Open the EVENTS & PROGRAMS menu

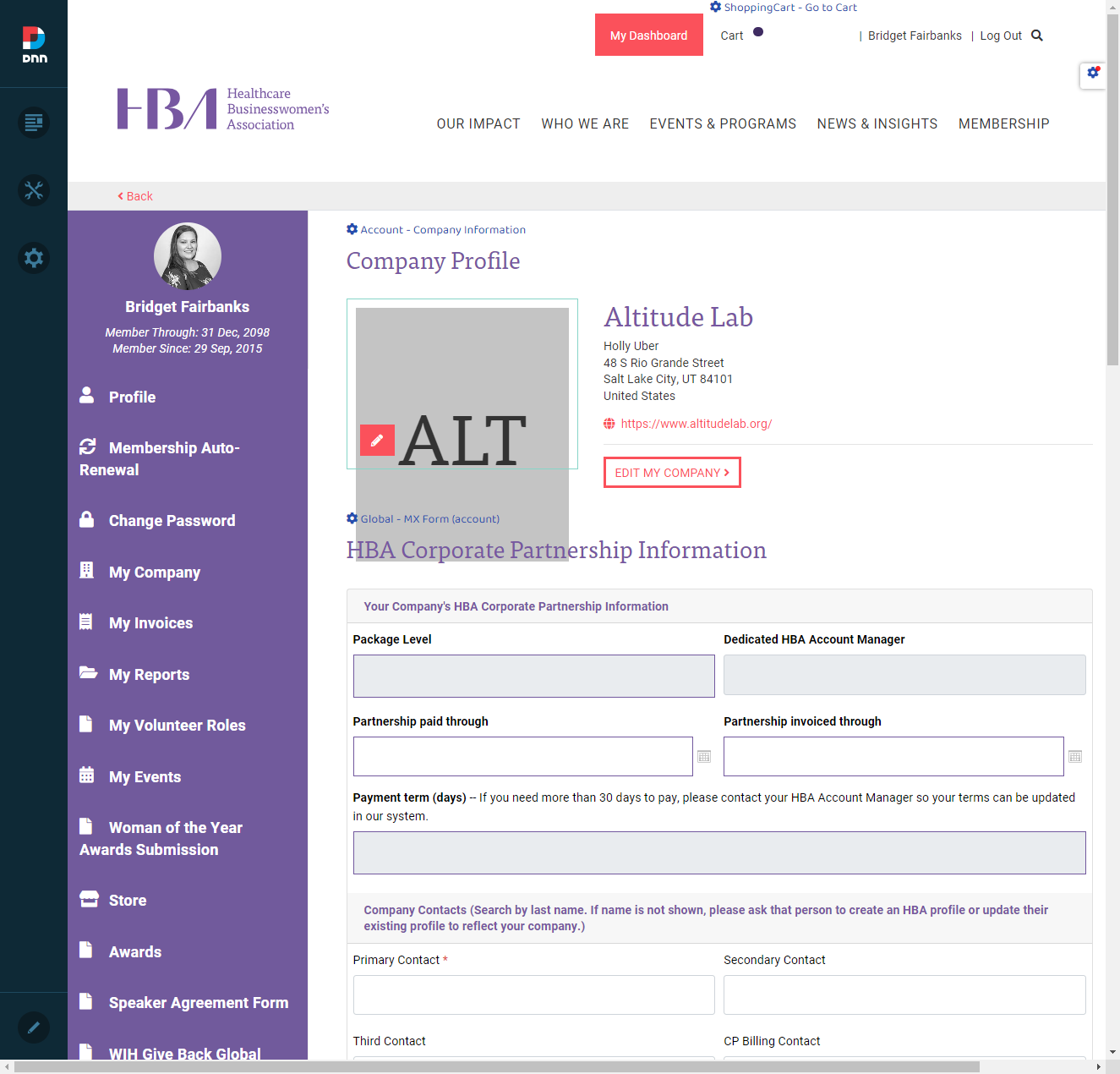723,123
